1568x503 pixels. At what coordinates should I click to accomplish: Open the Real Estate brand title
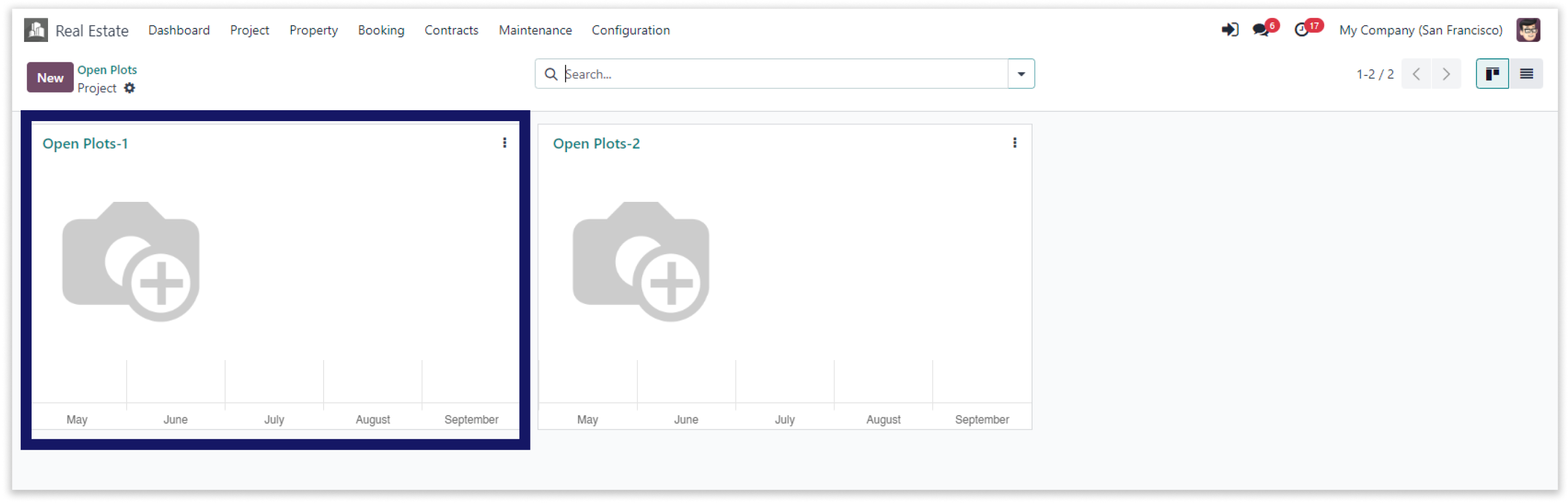[x=92, y=31]
